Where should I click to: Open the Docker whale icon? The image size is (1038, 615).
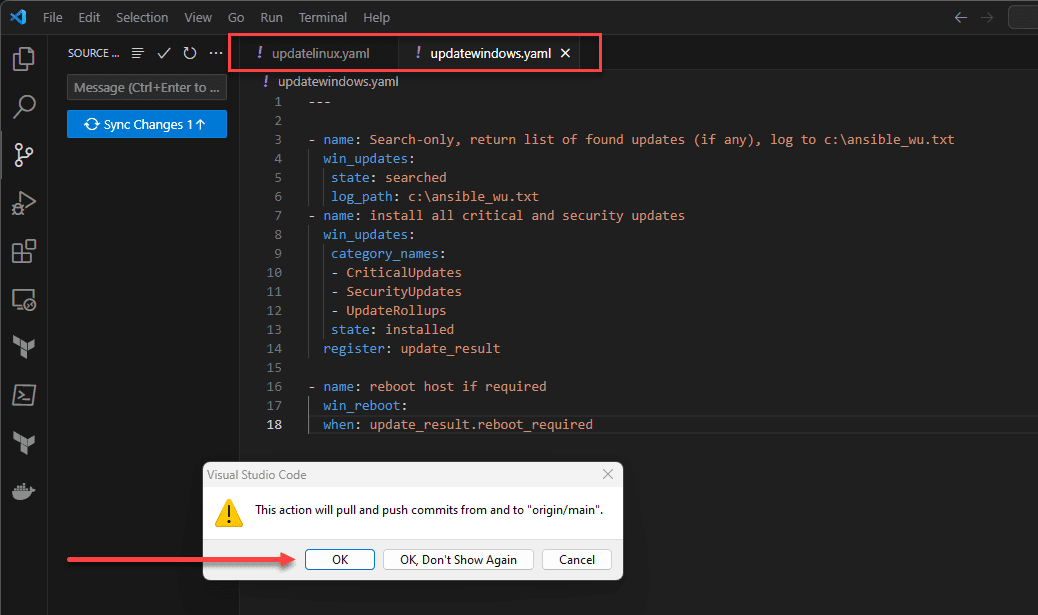[x=23, y=491]
